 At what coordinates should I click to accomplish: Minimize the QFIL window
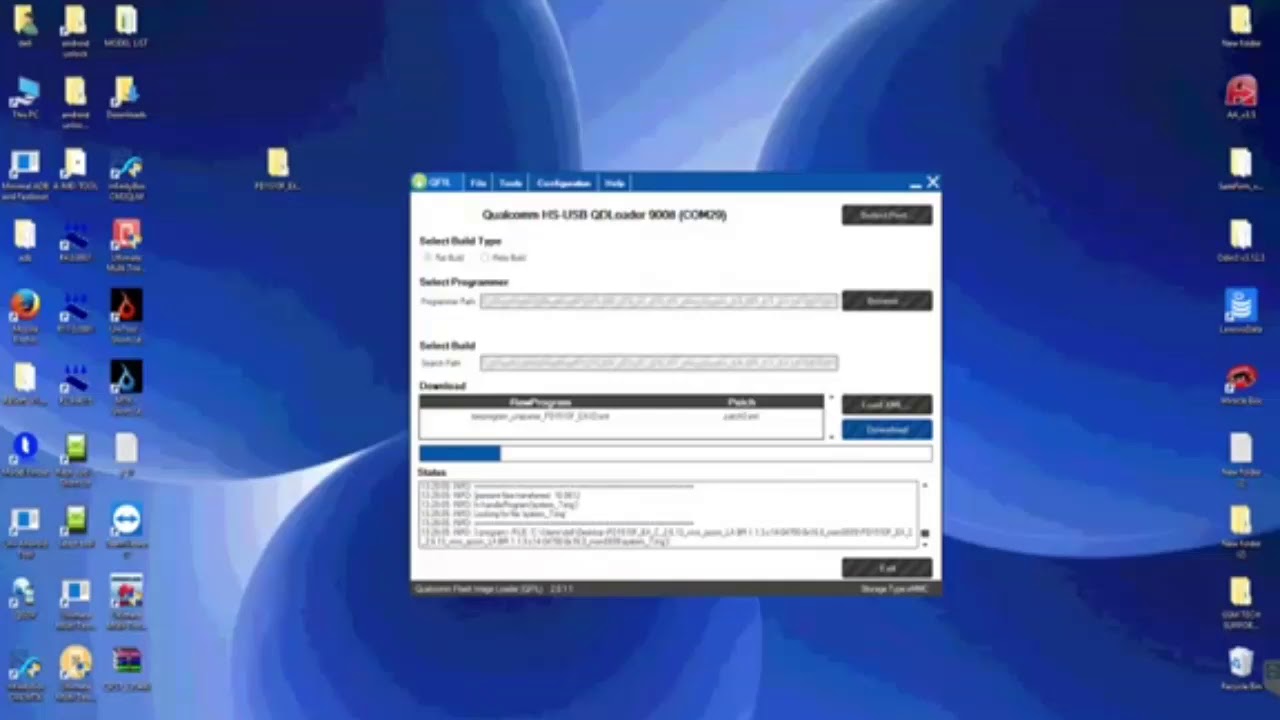(x=915, y=184)
